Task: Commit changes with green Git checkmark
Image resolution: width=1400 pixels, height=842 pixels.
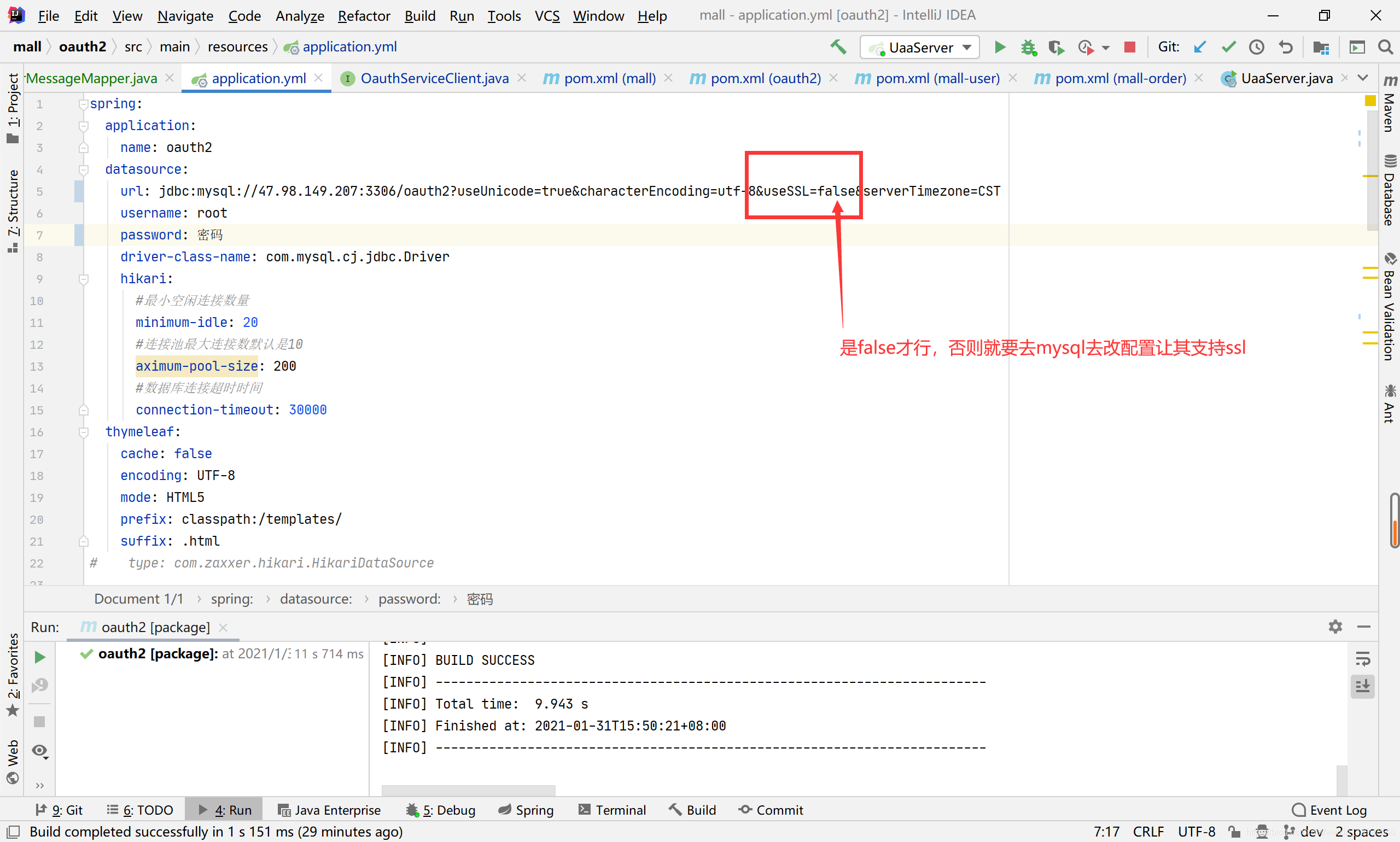Action: (1228, 47)
